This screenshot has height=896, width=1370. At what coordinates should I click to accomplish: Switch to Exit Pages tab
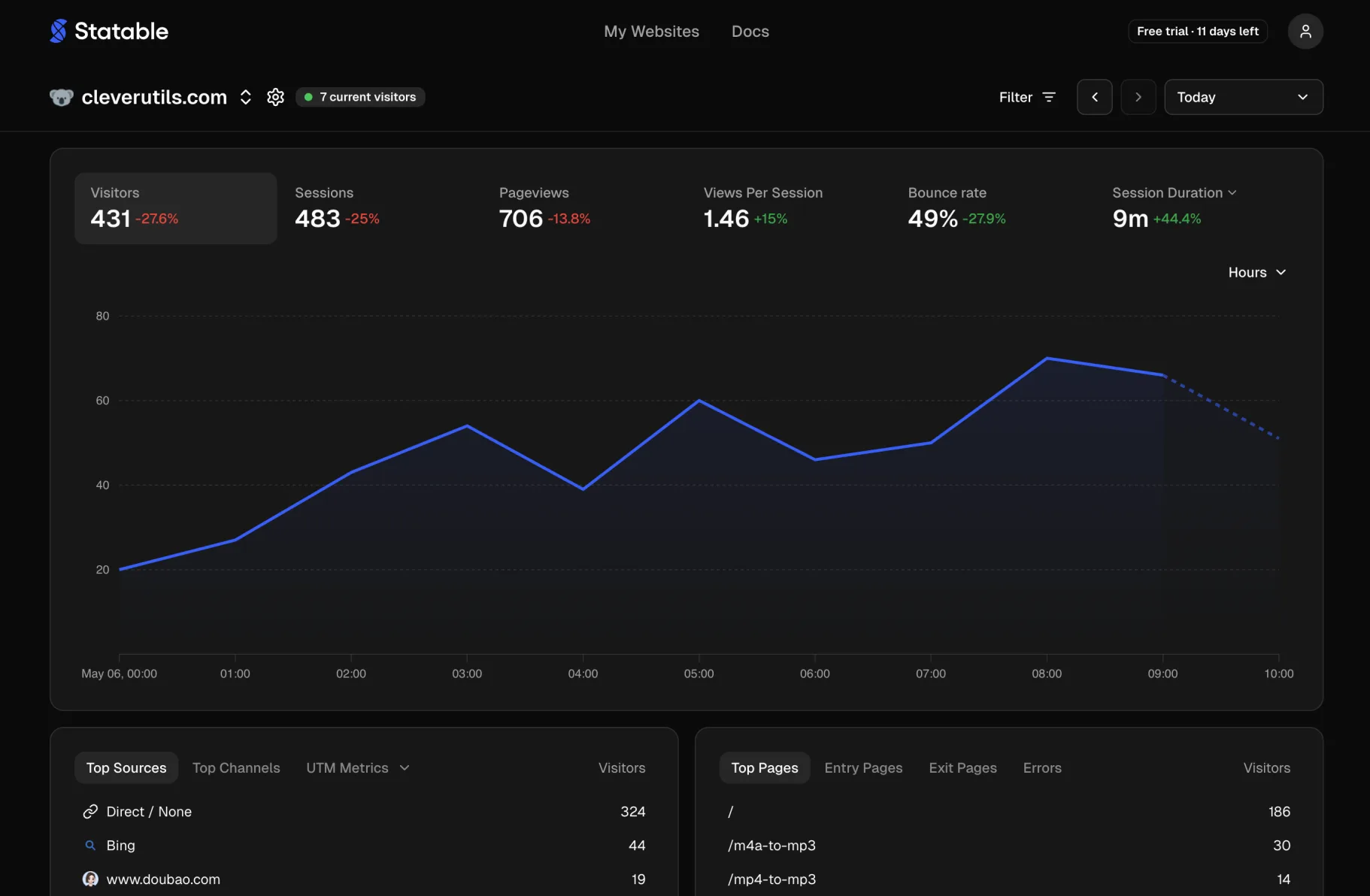pyautogui.click(x=962, y=768)
